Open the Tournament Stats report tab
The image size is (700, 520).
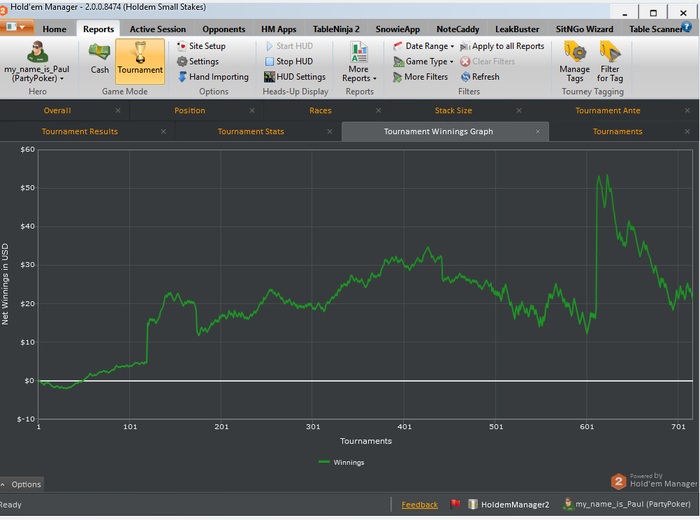coord(250,132)
